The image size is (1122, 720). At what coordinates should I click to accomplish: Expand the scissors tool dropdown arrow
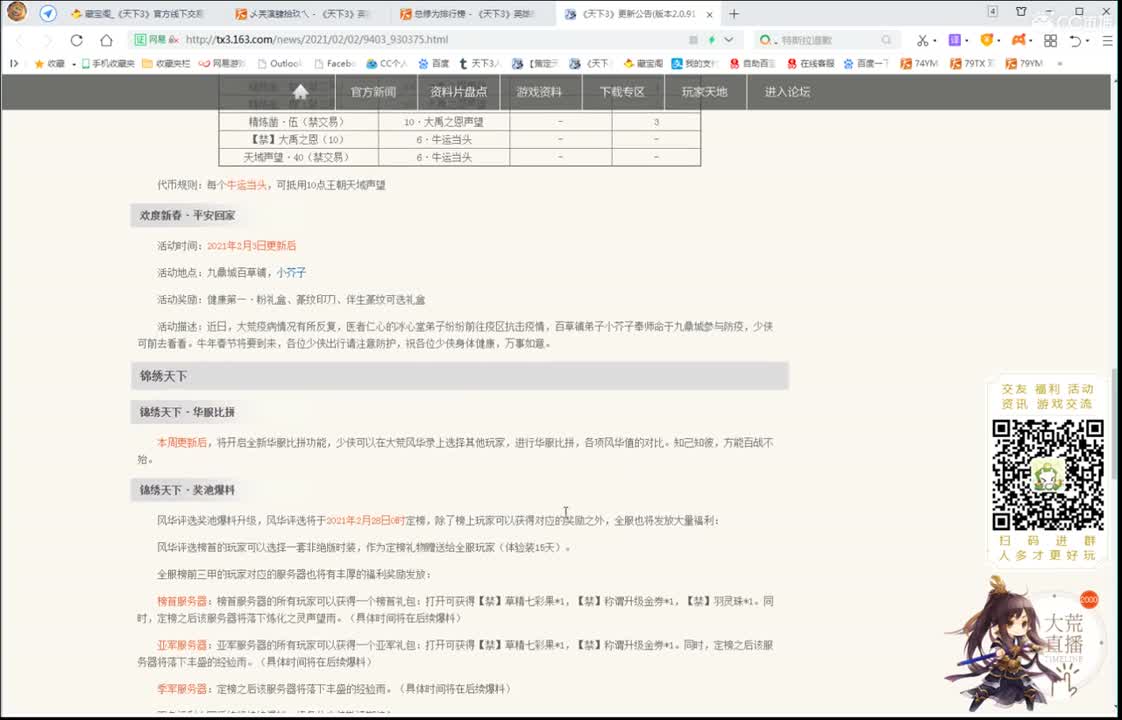point(935,42)
